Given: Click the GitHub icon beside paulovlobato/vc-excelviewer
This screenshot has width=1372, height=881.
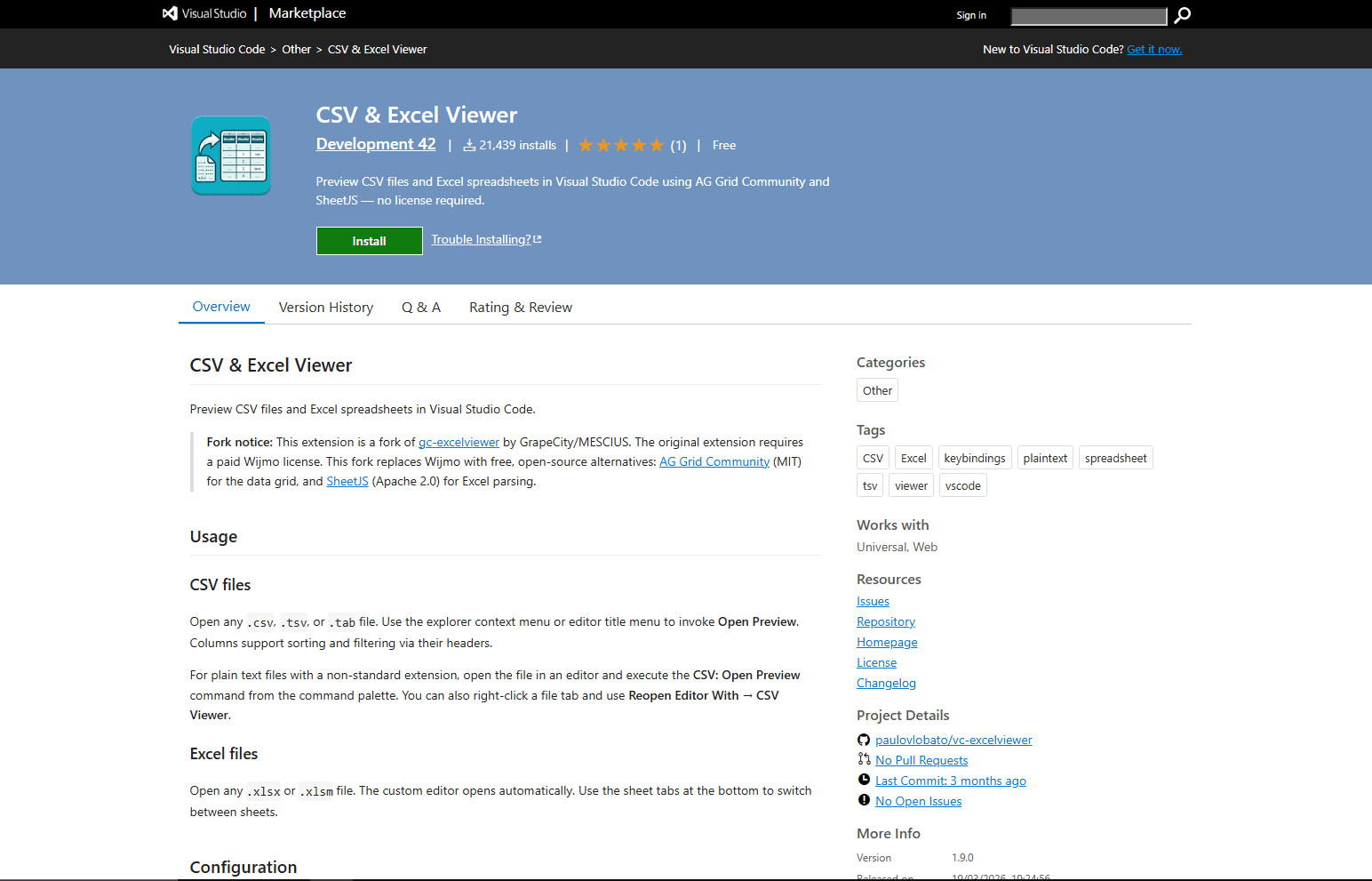Looking at the screenshot, I should [864, 740].
